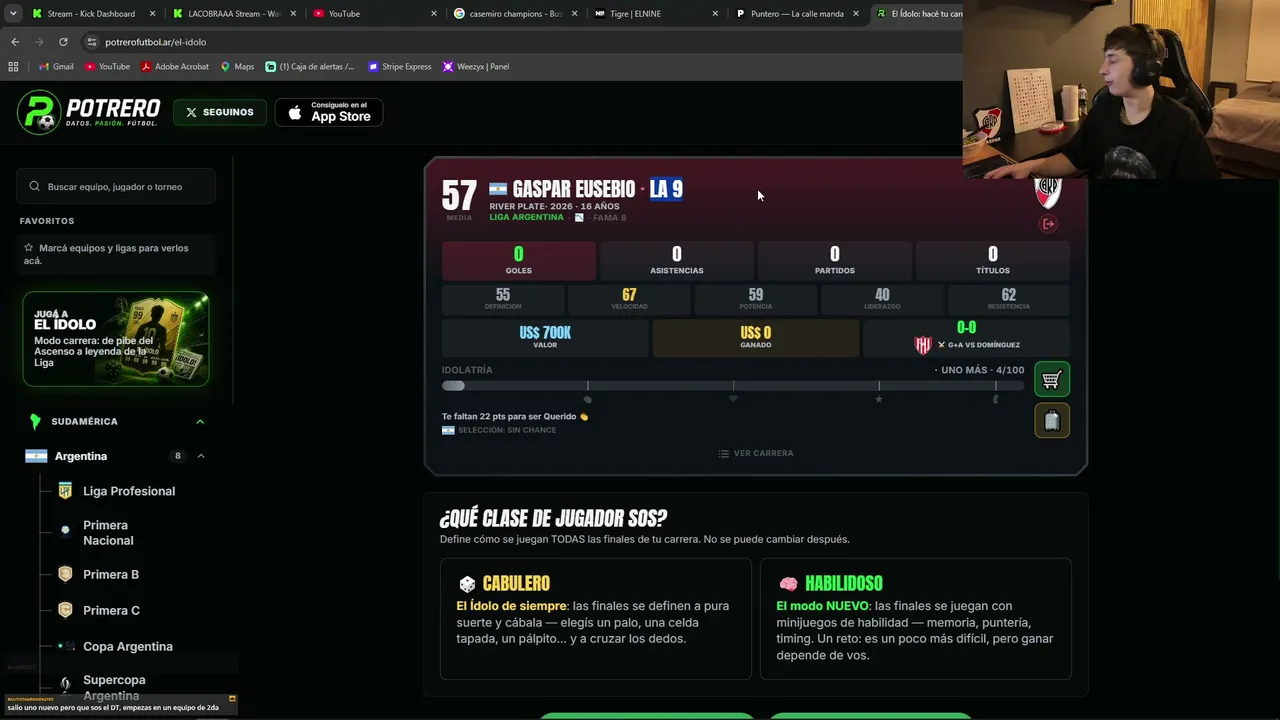Open the Stripe Express bookmark
Screen dimensions: 1280x720
pos(399,67)
